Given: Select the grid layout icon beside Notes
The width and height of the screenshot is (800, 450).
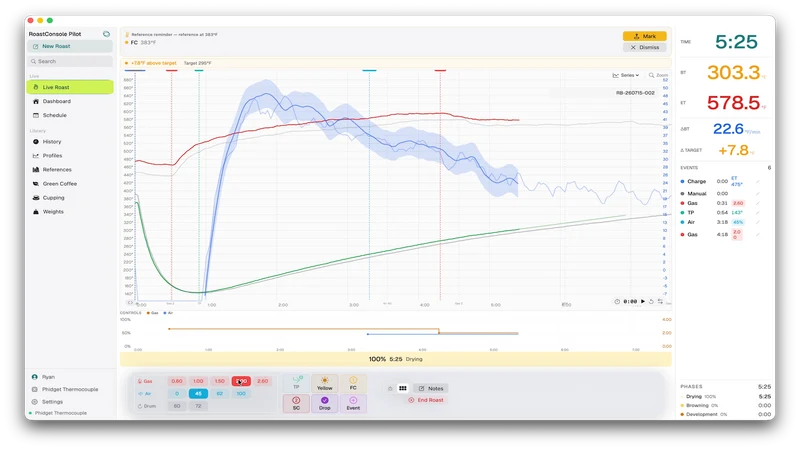Looking at the screenshot, I should tap(403, 388).
